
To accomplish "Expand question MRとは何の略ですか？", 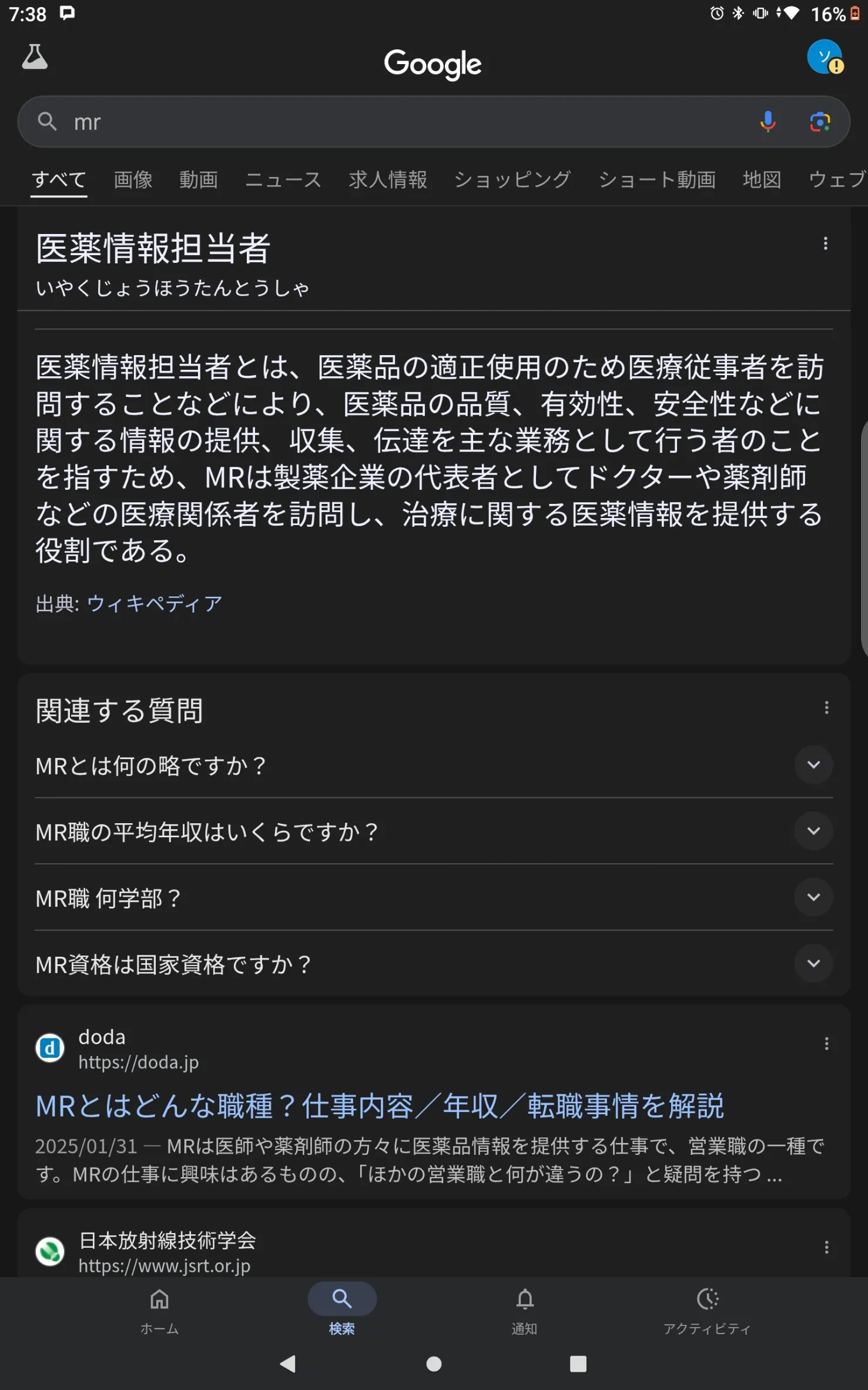I will 434,766.
